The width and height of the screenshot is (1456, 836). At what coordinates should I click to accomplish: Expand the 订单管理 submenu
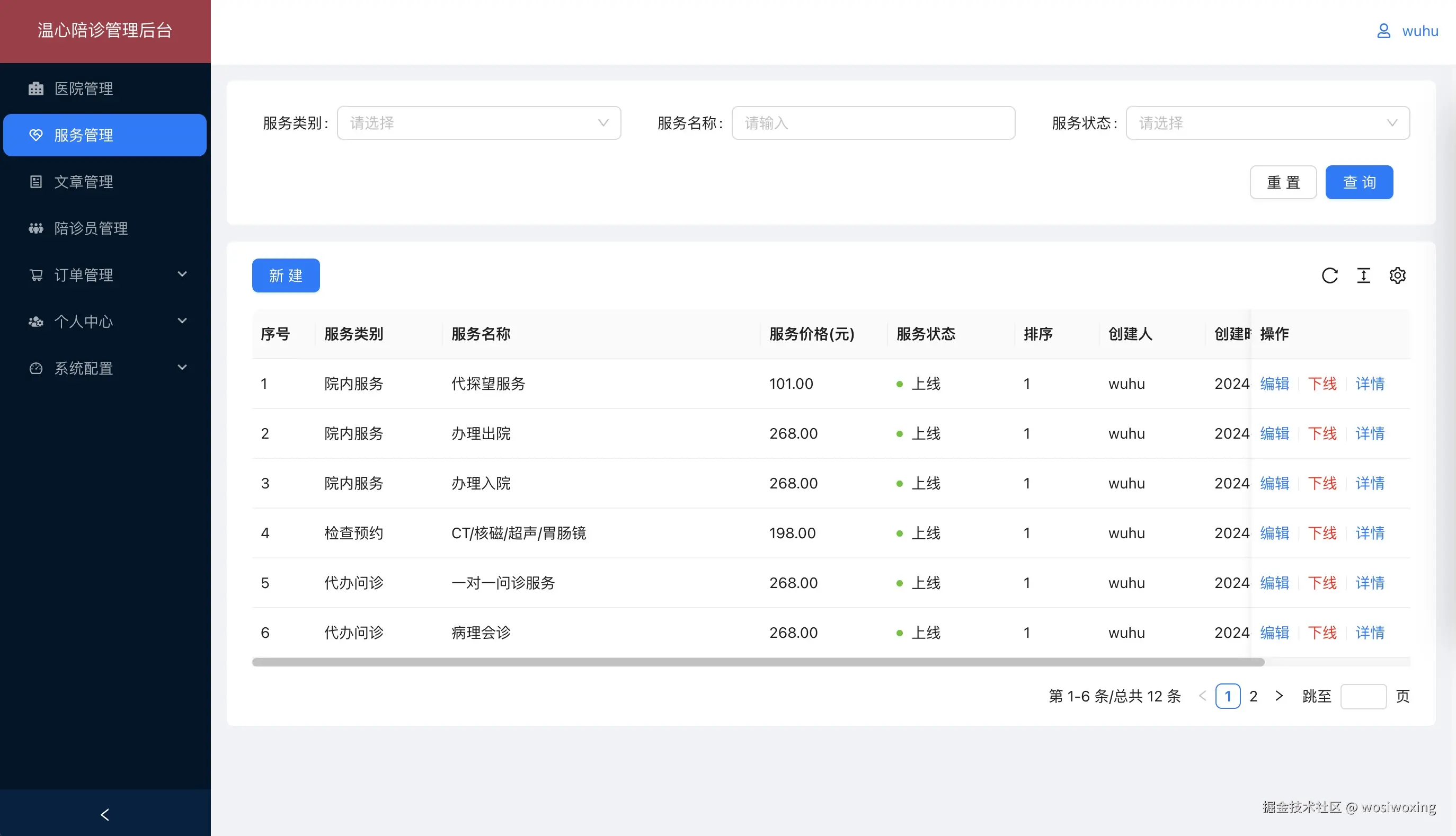pos(105,275)
